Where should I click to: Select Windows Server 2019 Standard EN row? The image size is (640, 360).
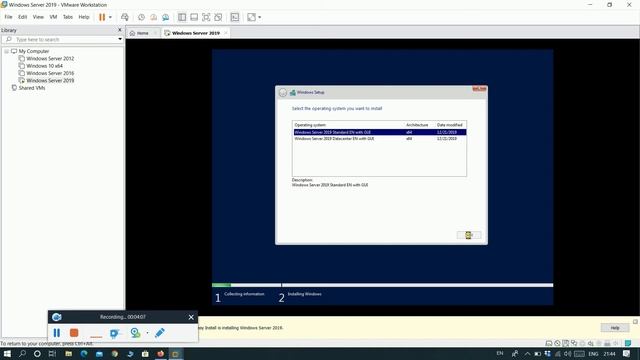pos(380,132)
